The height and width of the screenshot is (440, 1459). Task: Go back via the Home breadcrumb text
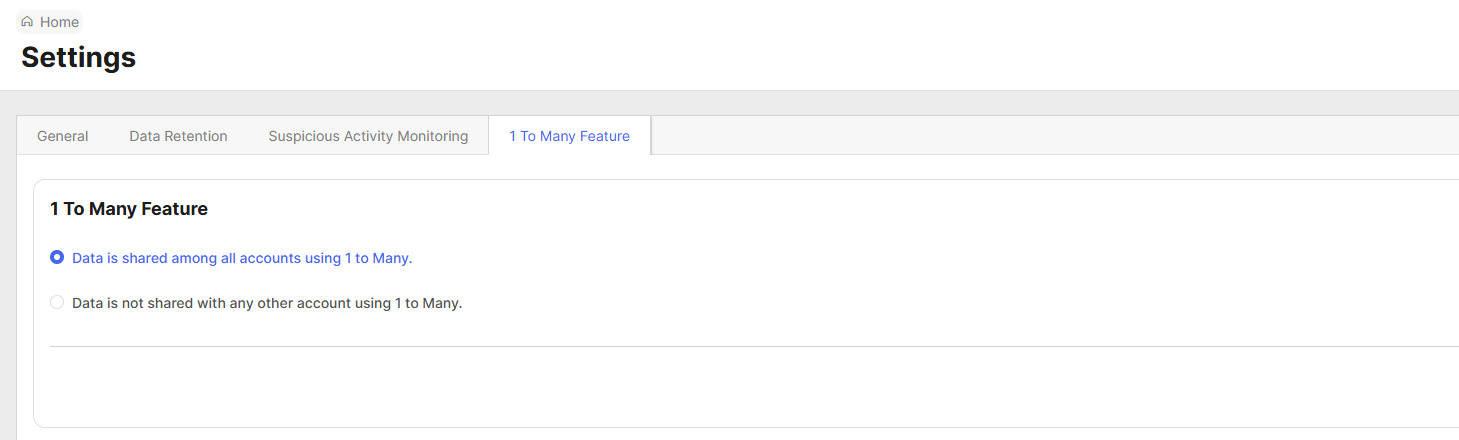(x=59, y=22)
